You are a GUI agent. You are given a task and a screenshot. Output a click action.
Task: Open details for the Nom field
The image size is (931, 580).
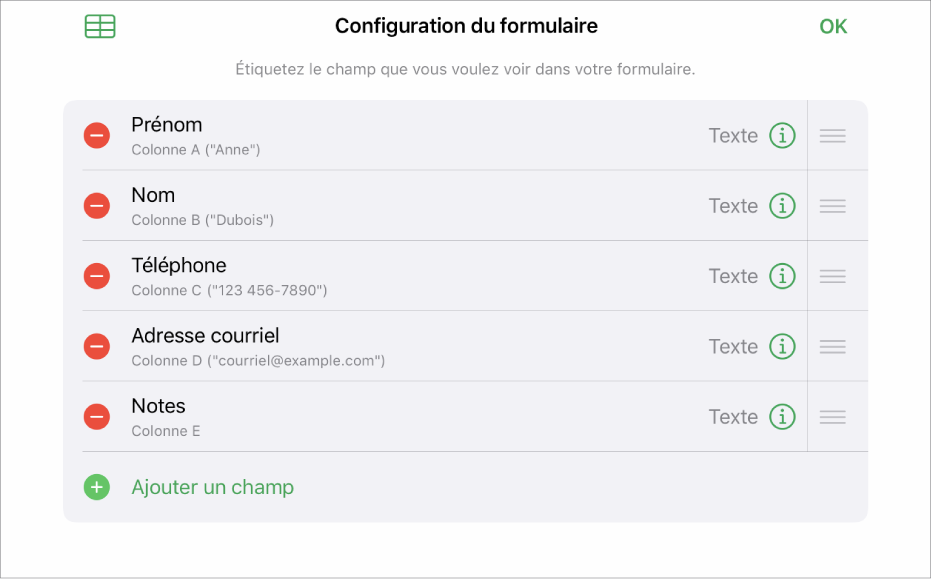pos(783,205)
